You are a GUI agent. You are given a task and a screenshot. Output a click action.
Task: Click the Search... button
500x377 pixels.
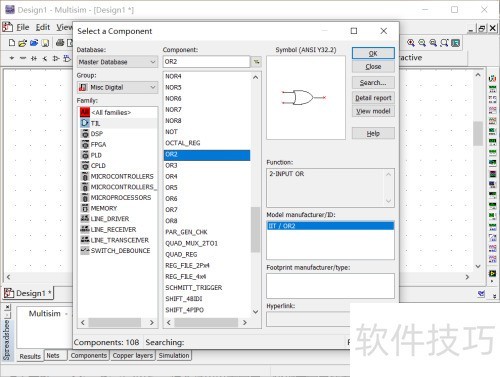[373, 82]
